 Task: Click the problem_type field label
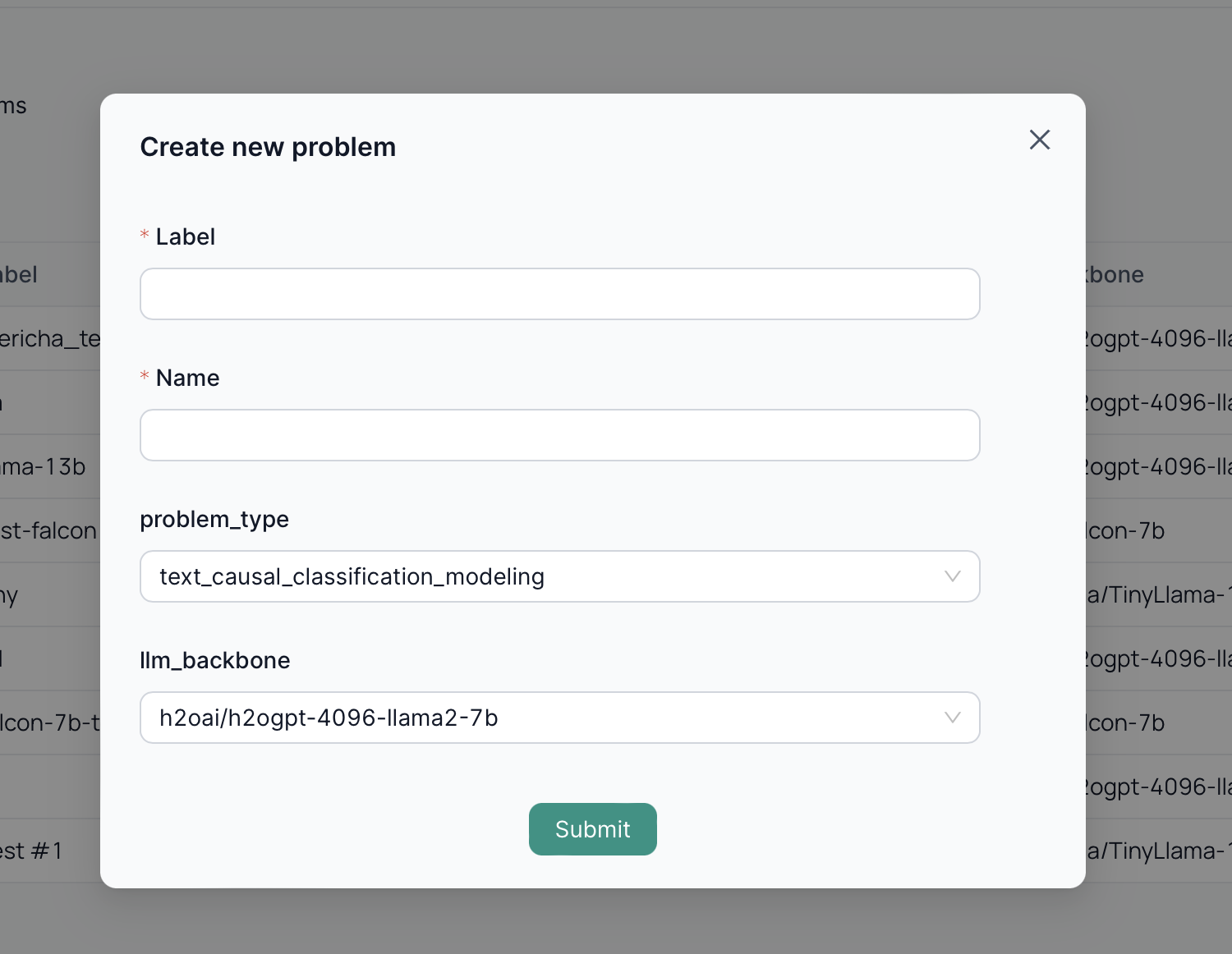[214, 519]
